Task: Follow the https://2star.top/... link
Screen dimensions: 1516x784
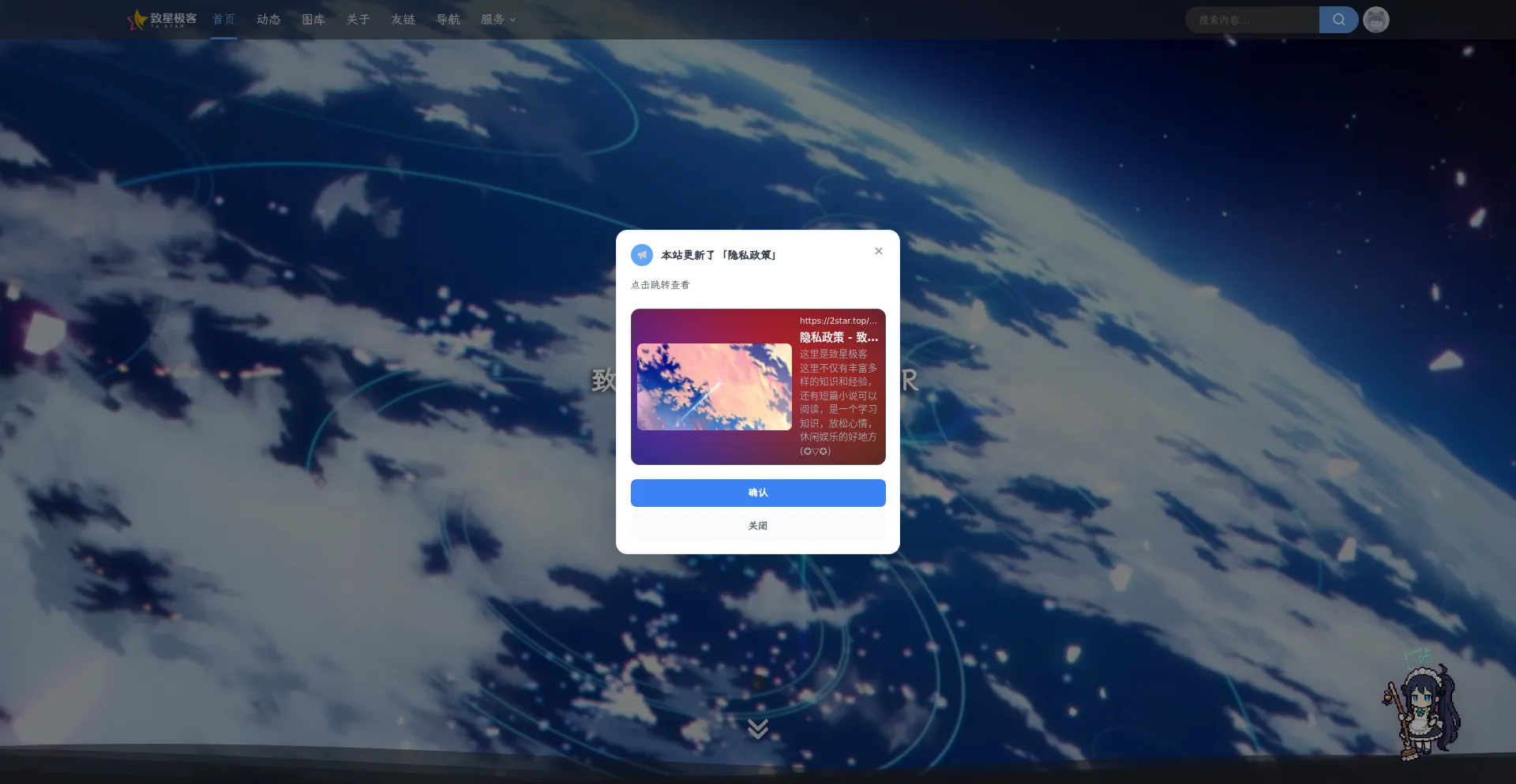Action: coord(839,321)
